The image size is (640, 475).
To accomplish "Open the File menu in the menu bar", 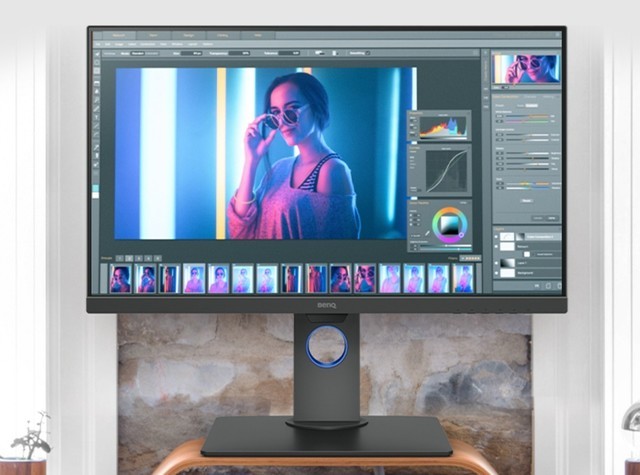I will [x=98, y=44].
